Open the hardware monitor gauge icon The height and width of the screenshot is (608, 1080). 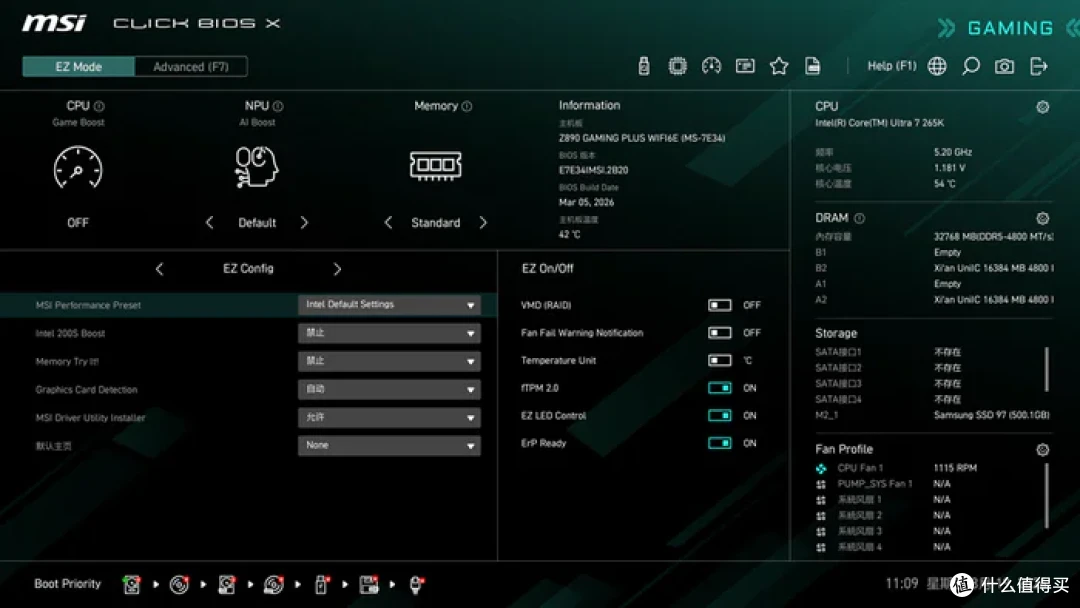[711, 66]
